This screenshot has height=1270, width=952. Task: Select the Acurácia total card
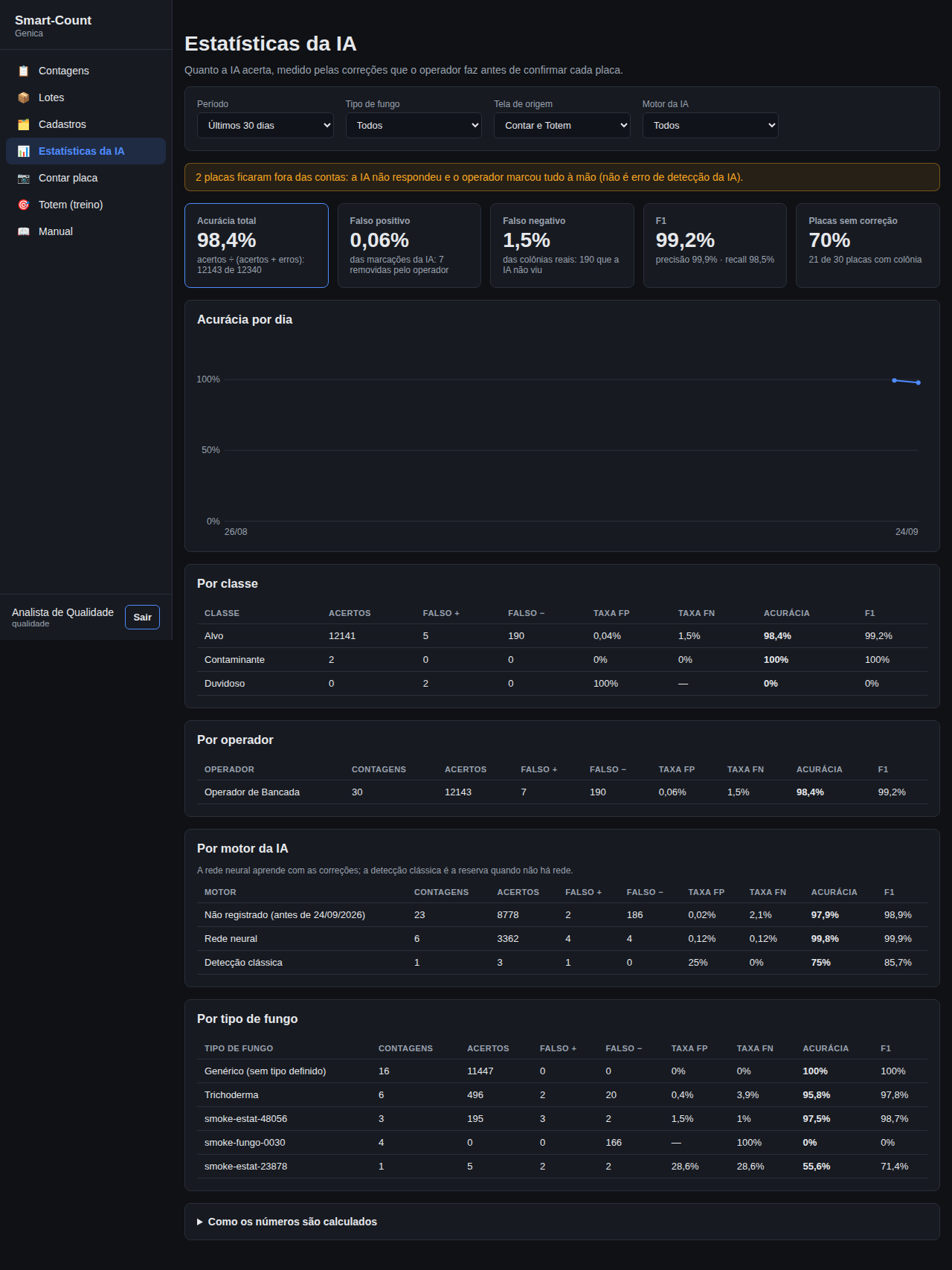point(257,246)
